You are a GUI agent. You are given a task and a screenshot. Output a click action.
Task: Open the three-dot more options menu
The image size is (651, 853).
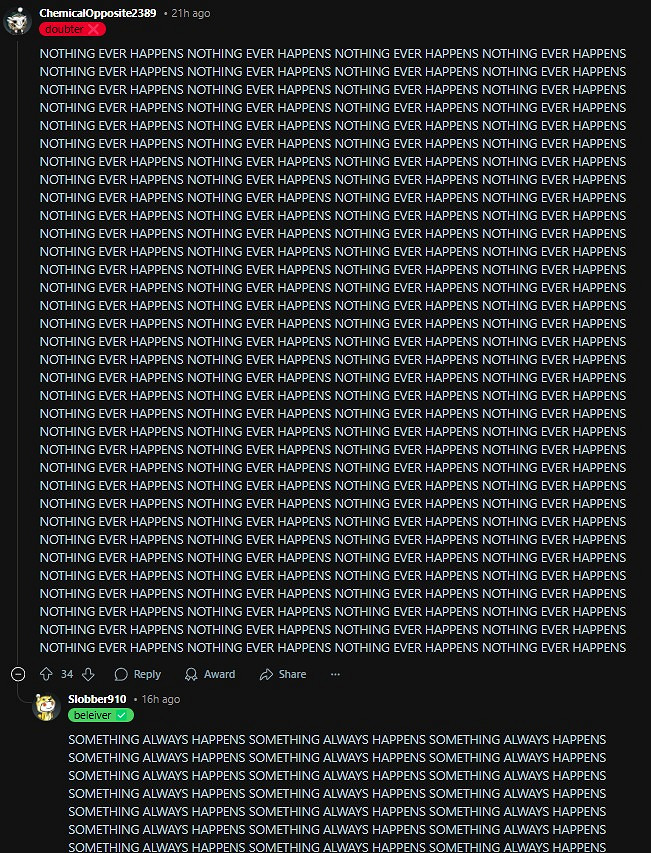coord(336,675)
